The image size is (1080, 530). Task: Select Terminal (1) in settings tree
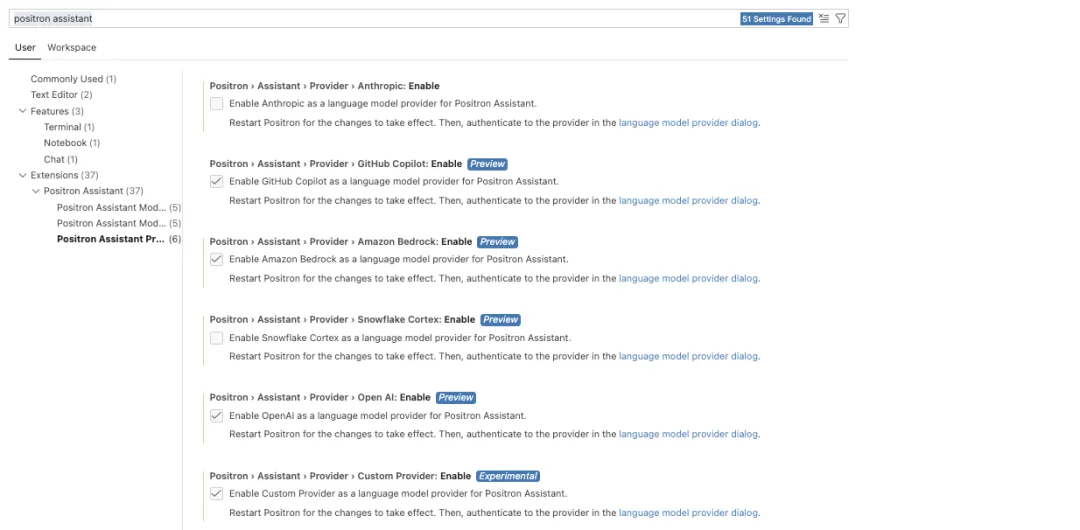point(70,127)
